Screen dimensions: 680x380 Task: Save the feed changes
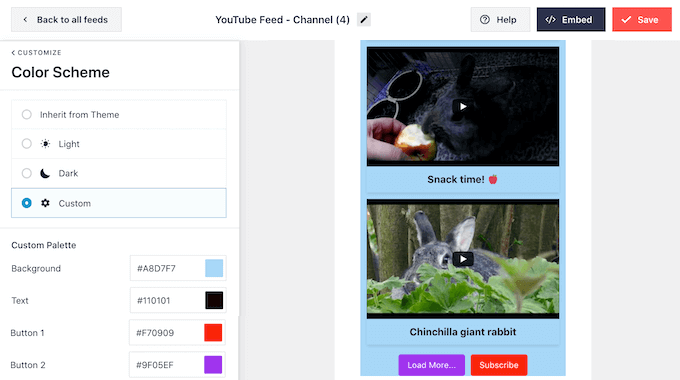pyautogui.click(x=642, y=20)
